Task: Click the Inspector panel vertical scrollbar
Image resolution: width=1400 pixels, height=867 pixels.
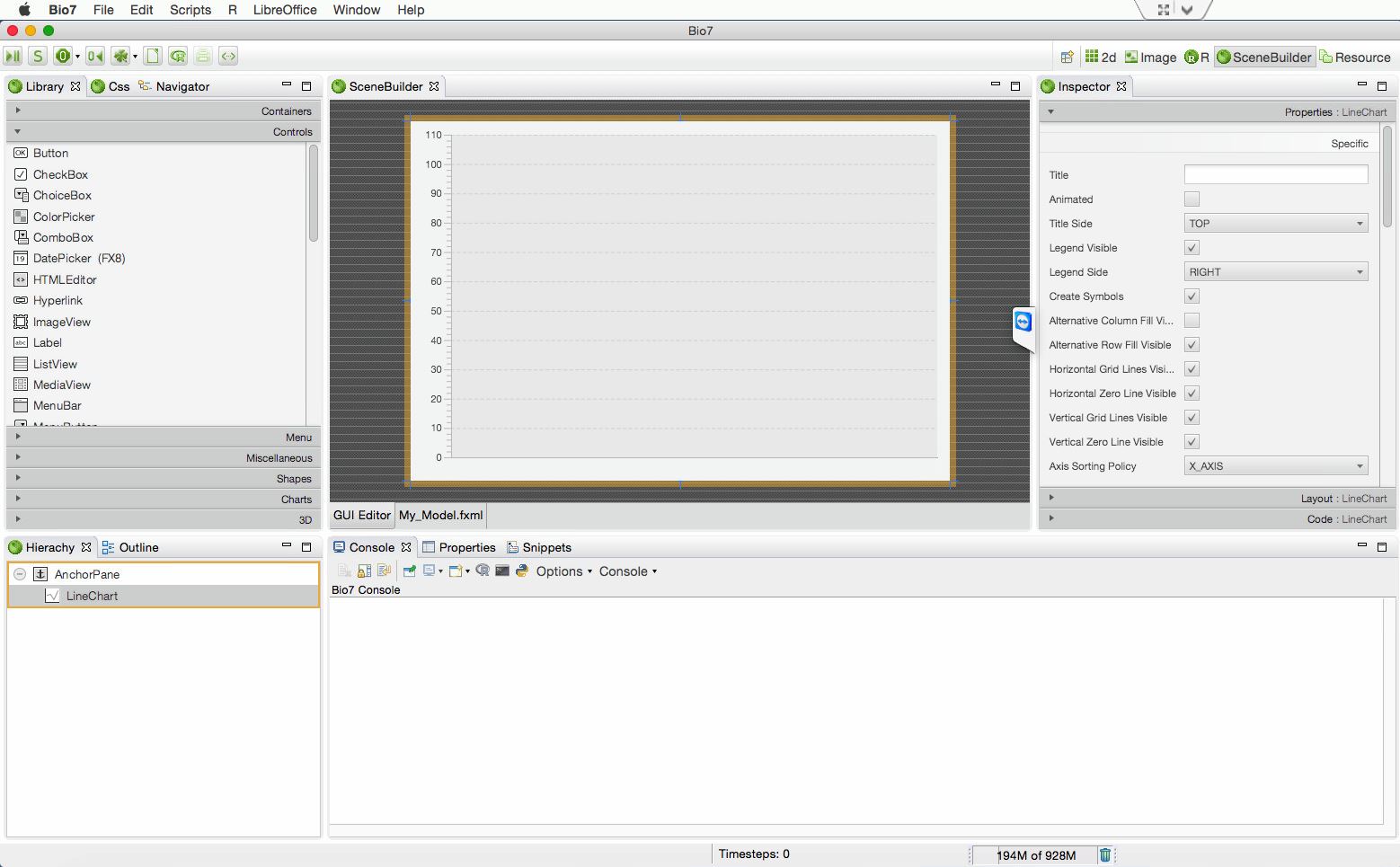Action: [x=1387, y=176]
